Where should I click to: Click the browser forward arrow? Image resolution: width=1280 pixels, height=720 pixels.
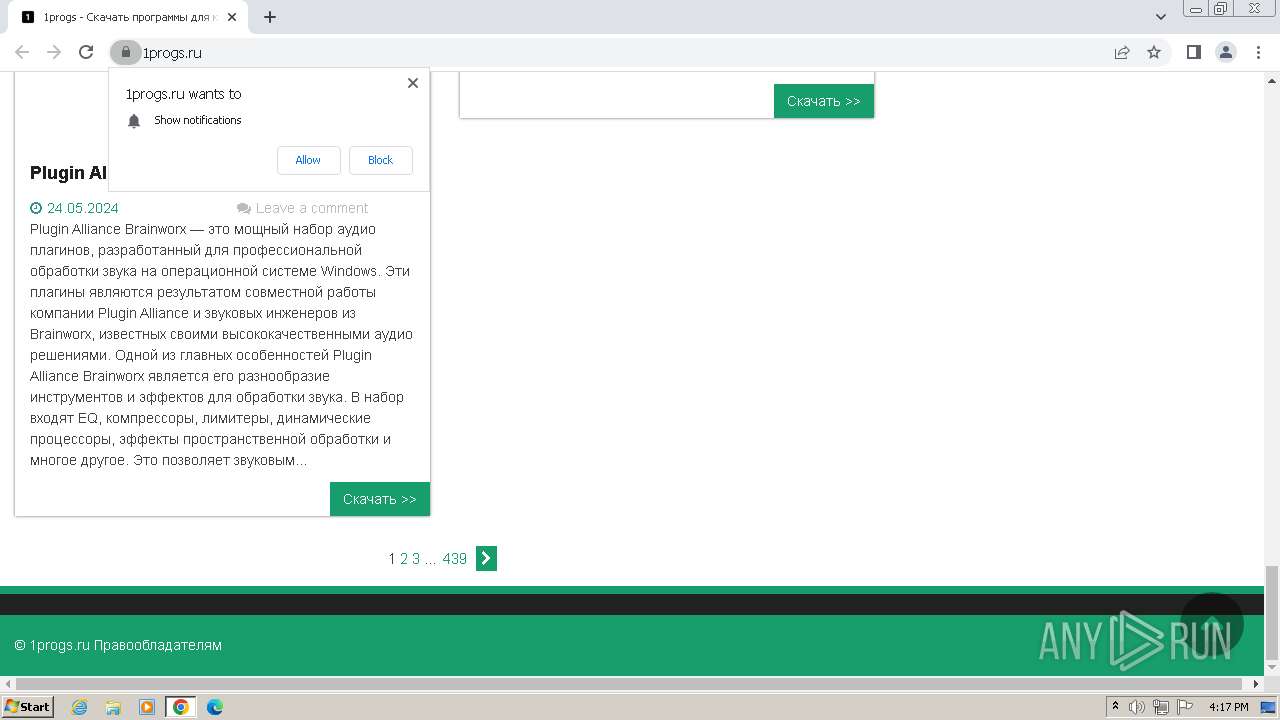pos(54,52)
